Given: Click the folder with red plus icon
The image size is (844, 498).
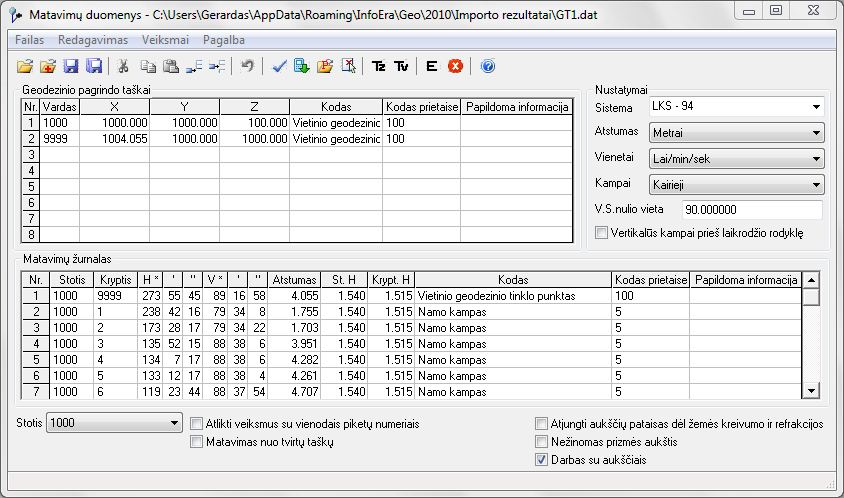Looking at the screenshot, I should [48, 66].
